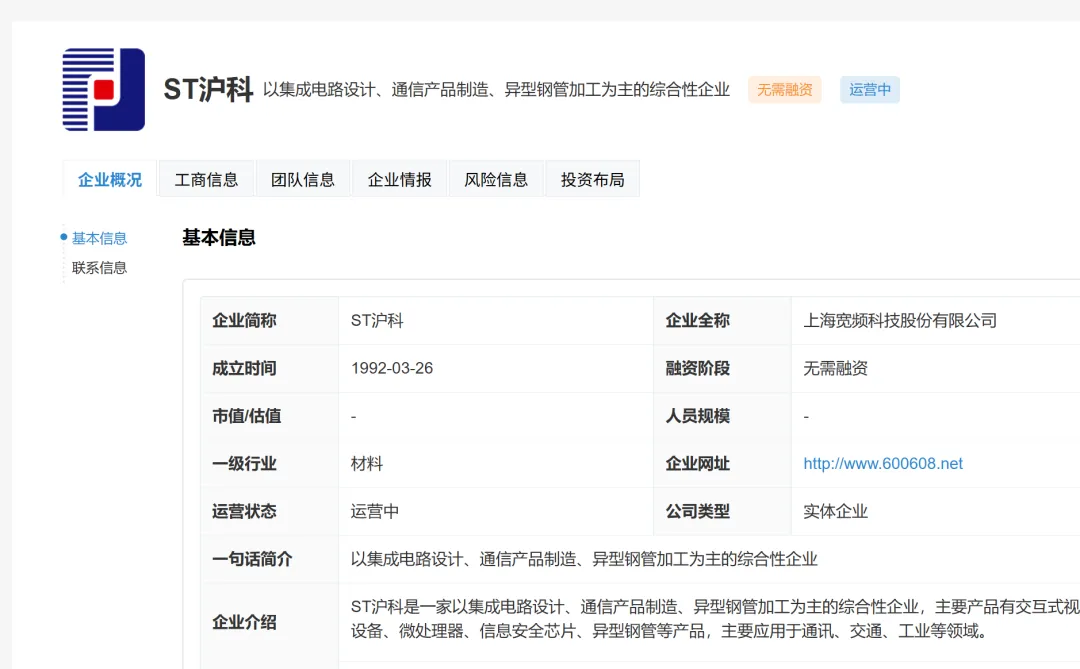The image size is (1080, 669).
Task: Click the 无需融资 orange tag
Action: 785,90
